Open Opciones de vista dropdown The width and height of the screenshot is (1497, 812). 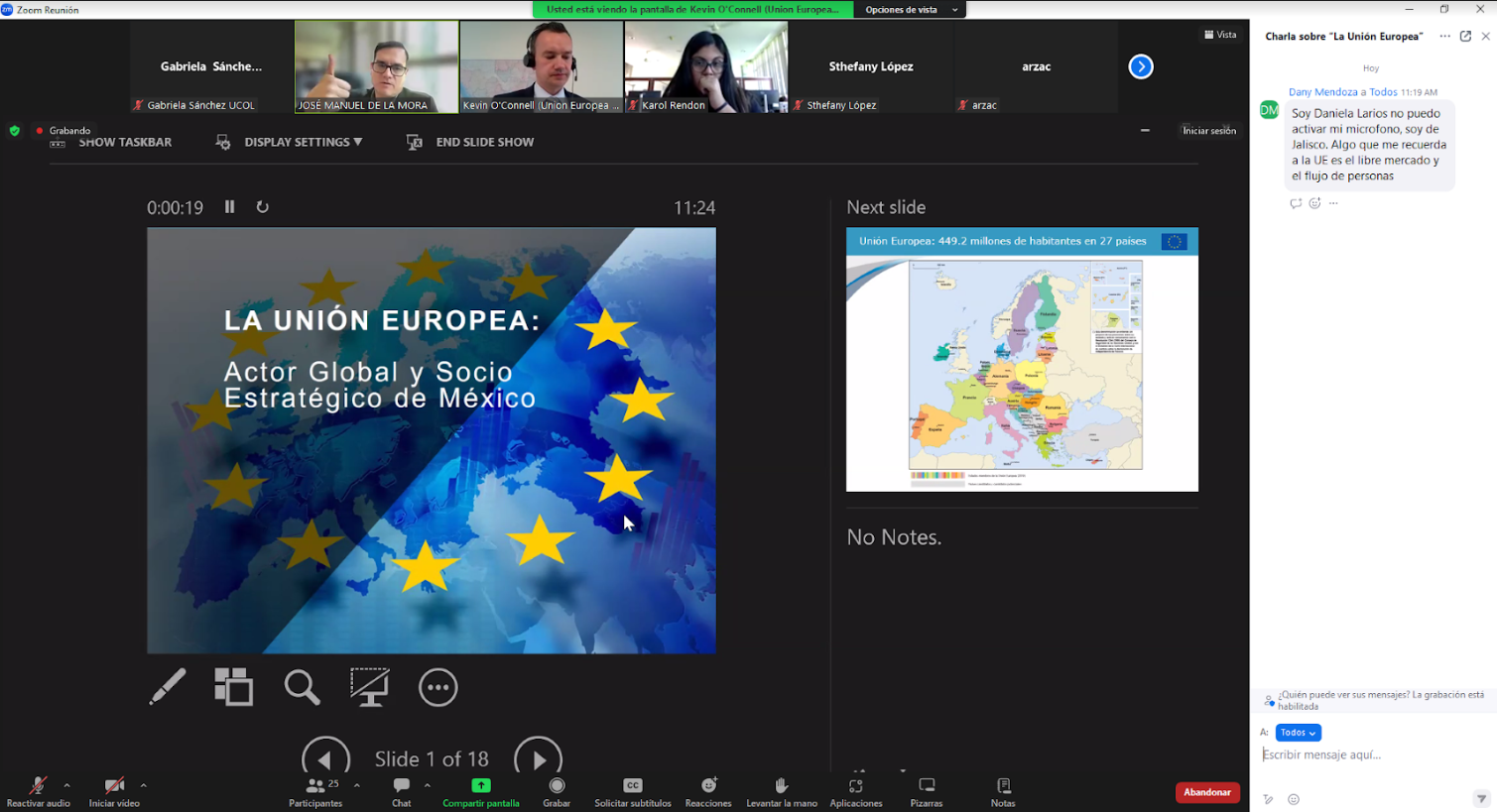[x=911, y=10]
